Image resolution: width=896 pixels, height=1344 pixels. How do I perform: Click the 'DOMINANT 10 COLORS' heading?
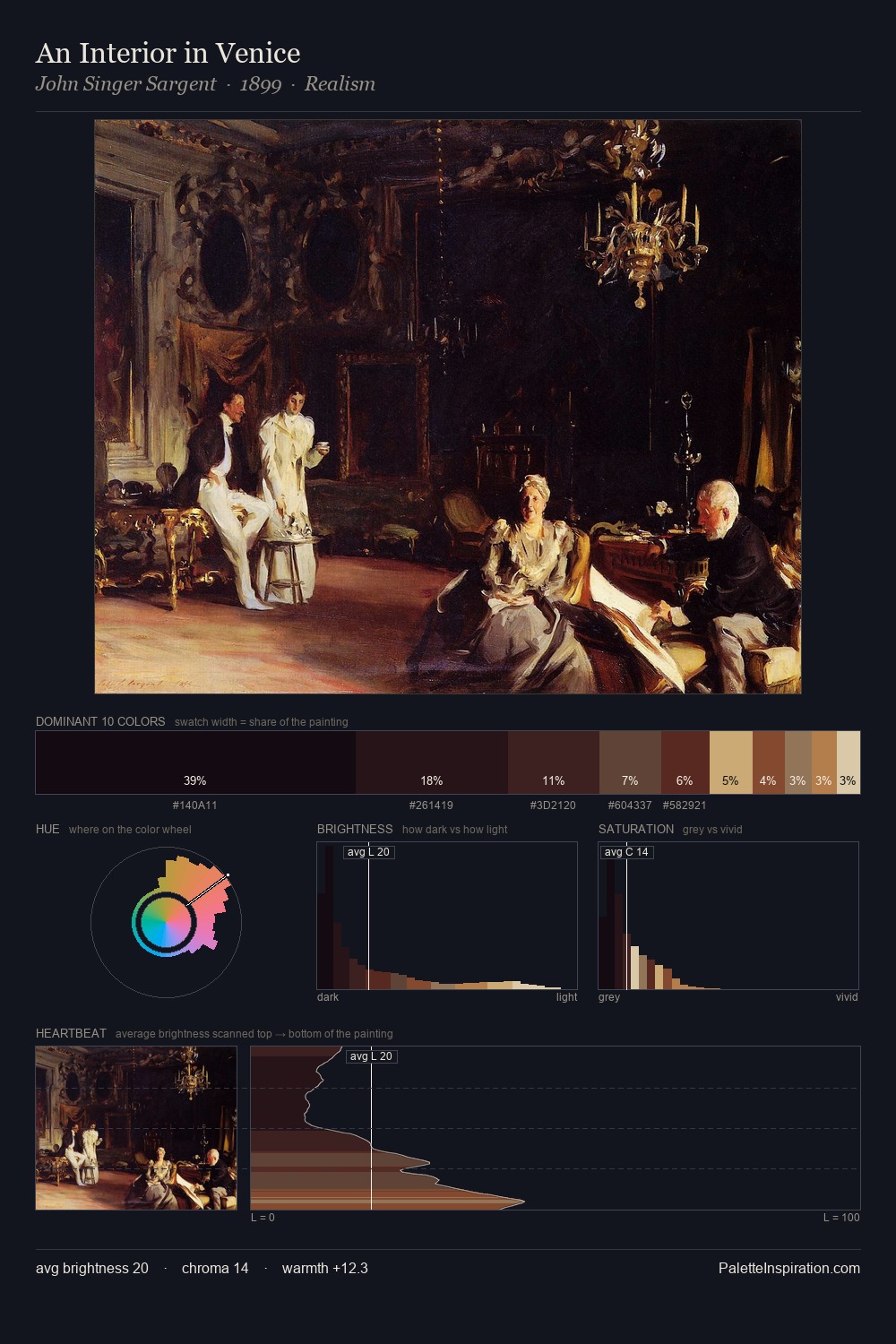point(100,721)
